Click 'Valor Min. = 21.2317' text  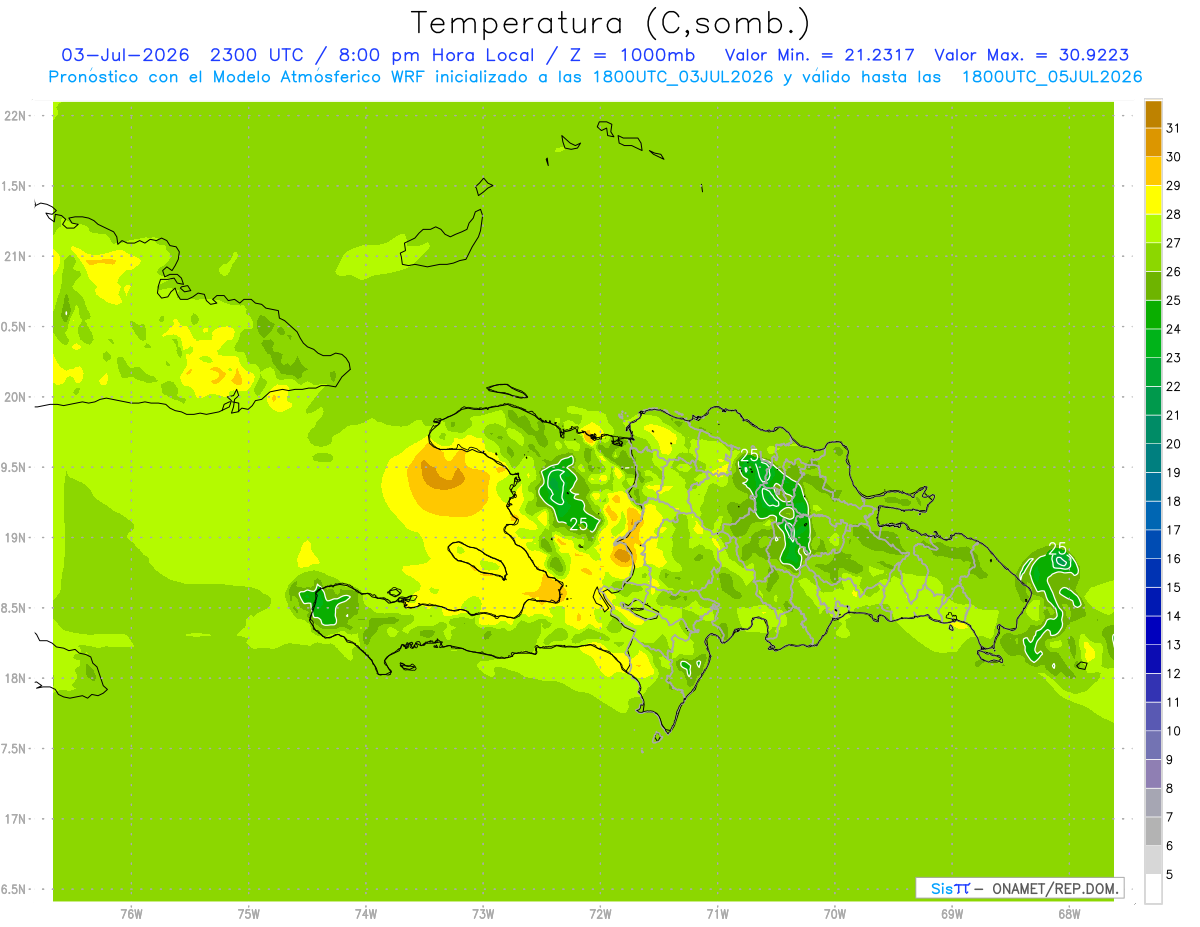coord(819,55)
